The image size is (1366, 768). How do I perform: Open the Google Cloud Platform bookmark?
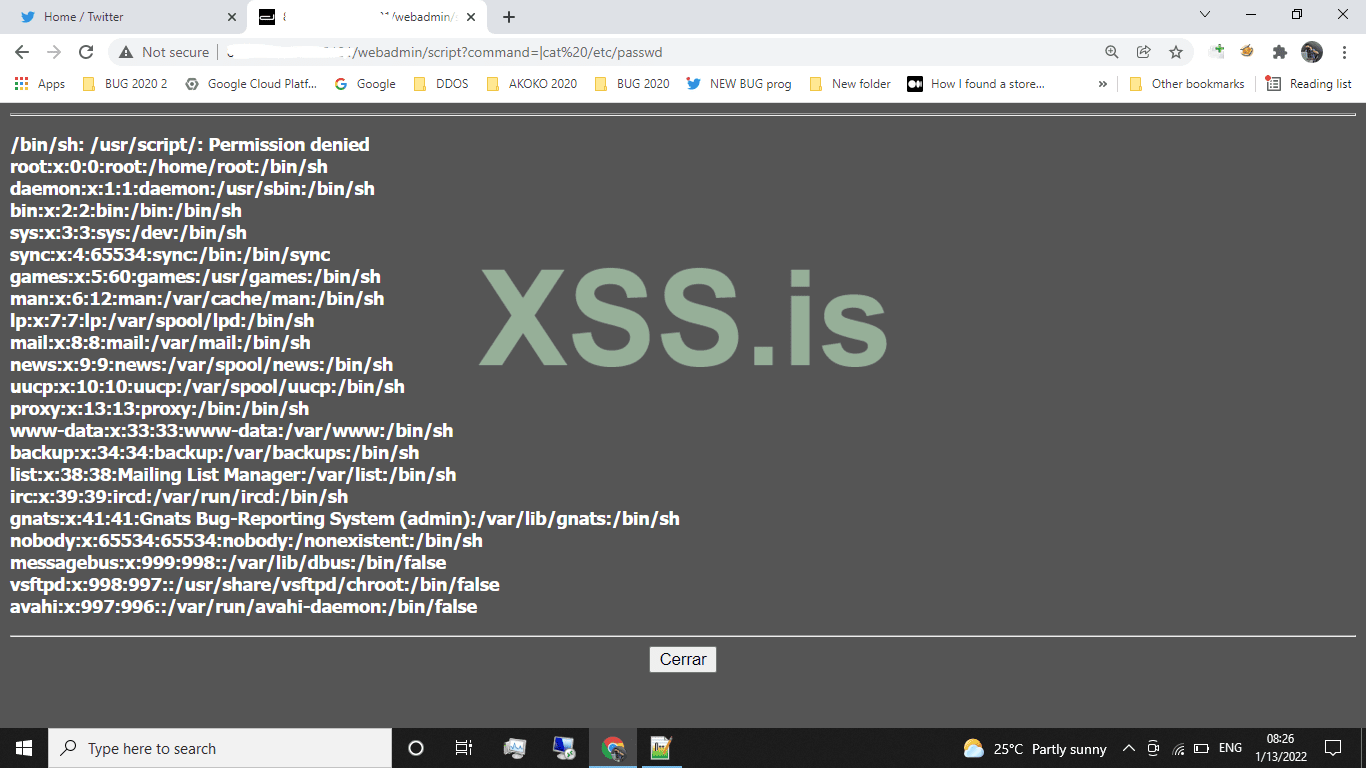click(x=252, y=84)
